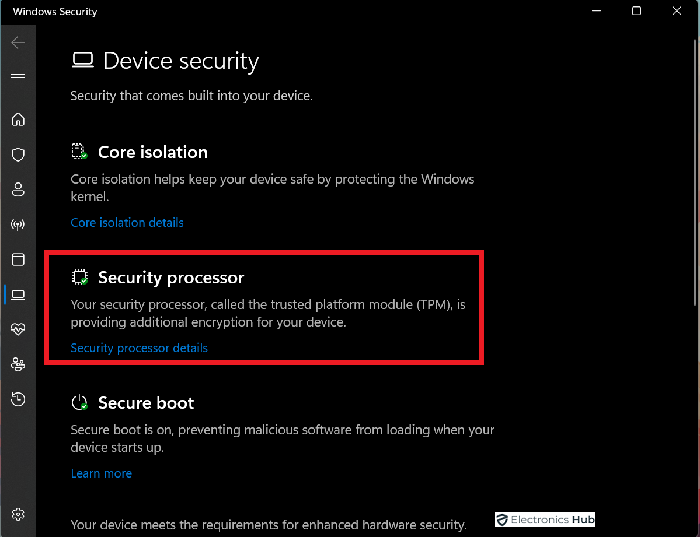Open Home in the sidebar

click(18, 120)
